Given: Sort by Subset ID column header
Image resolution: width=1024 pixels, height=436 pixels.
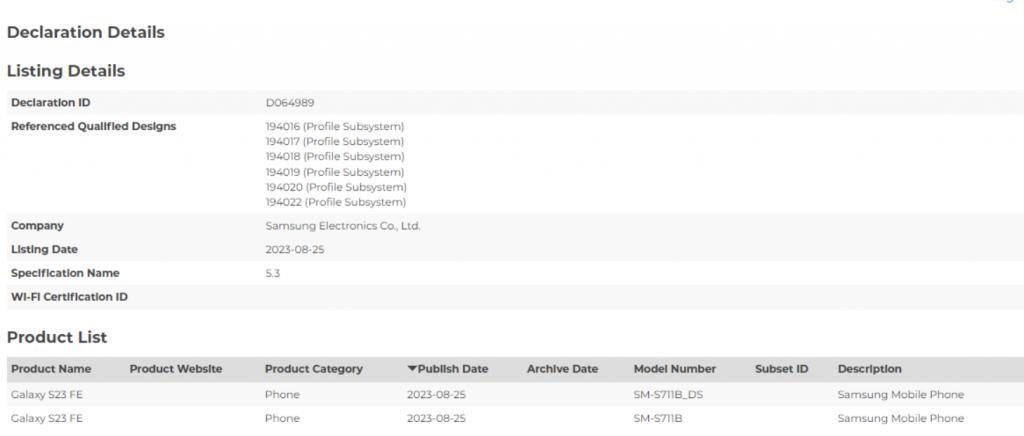Looking at the screenshot, I should point(782,369).
